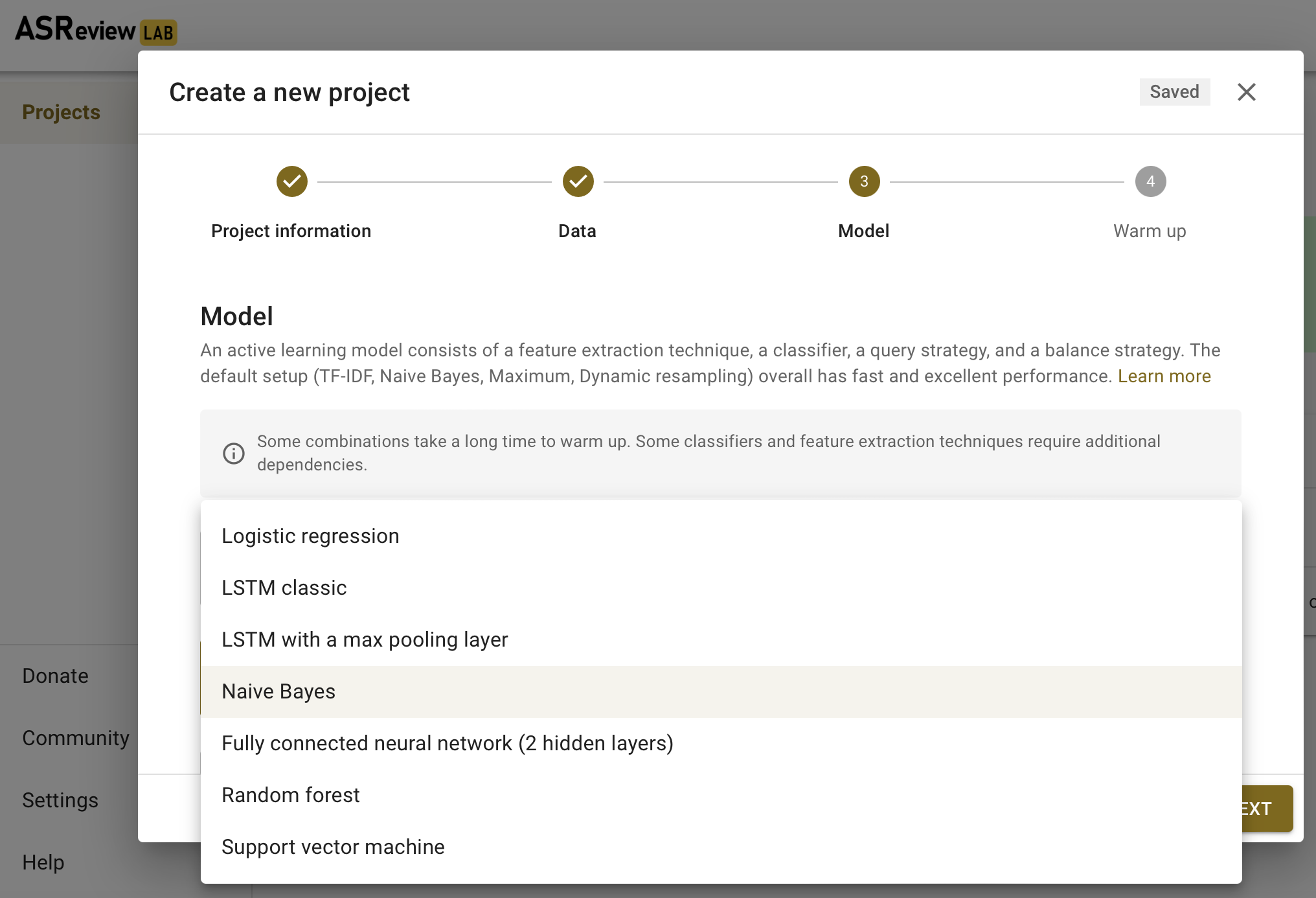This screenshot has height=898, width=1316.
Task: Choose Random forest classifier
Action: pyautogui.click(x=290, y=795)
